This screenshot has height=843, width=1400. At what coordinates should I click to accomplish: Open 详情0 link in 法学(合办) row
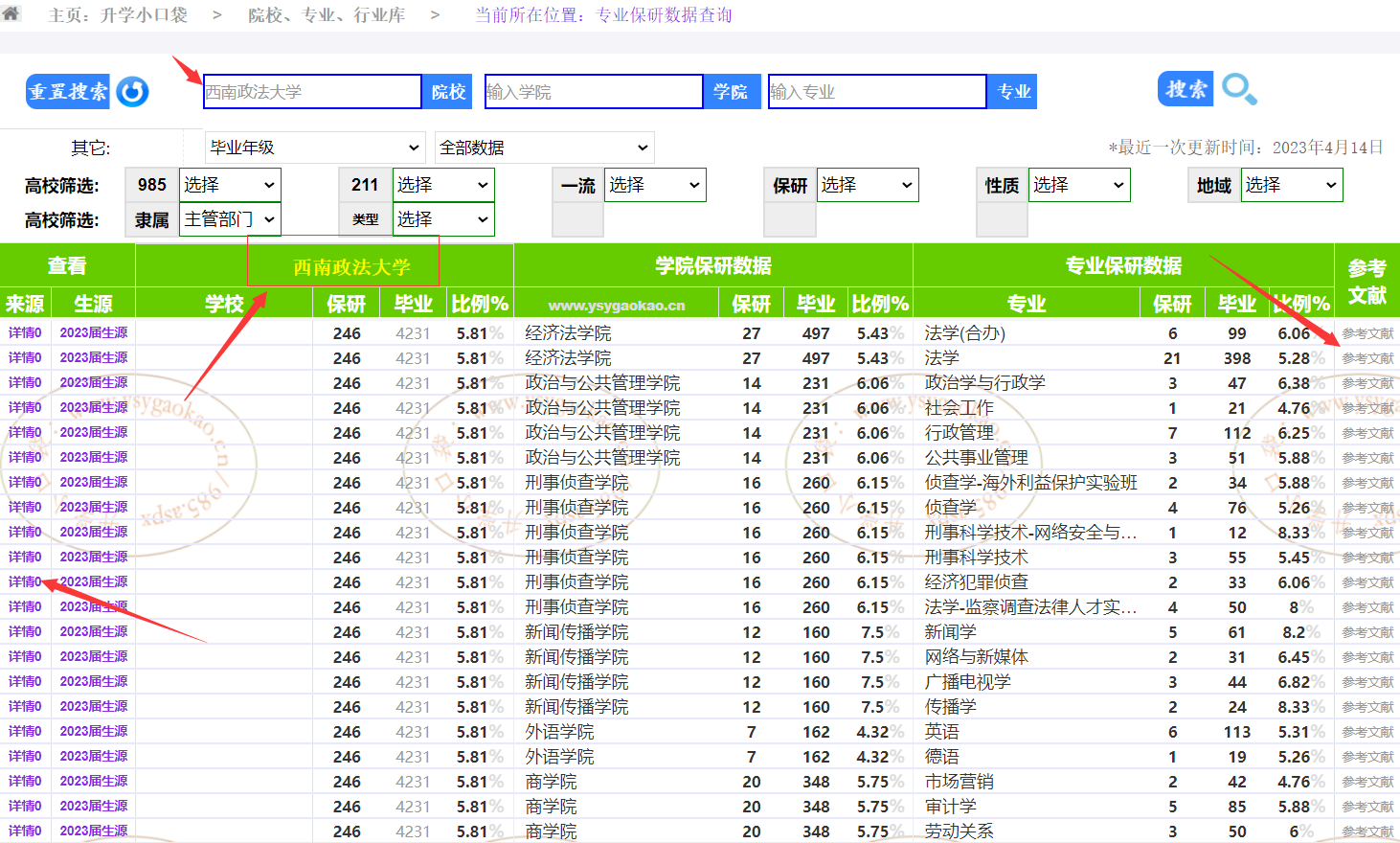[25, 333]
